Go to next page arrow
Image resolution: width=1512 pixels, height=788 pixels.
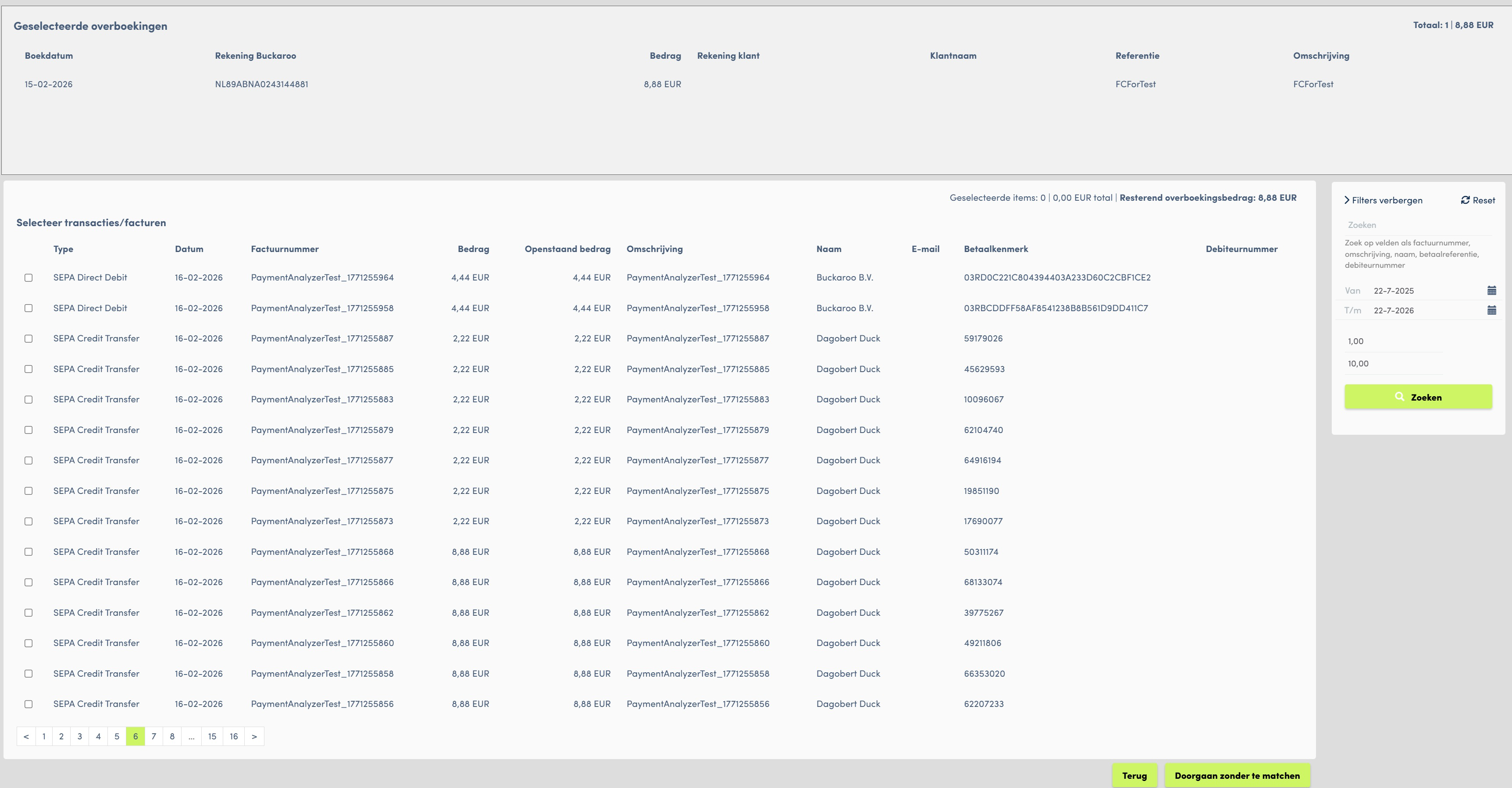(254, 736)
